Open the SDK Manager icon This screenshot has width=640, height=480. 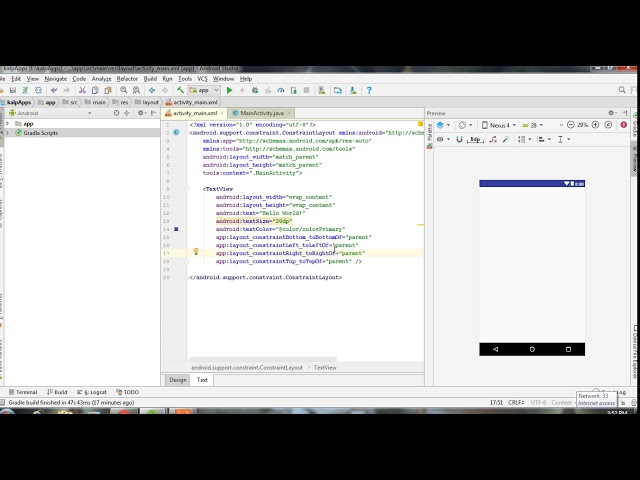(353, 90)
